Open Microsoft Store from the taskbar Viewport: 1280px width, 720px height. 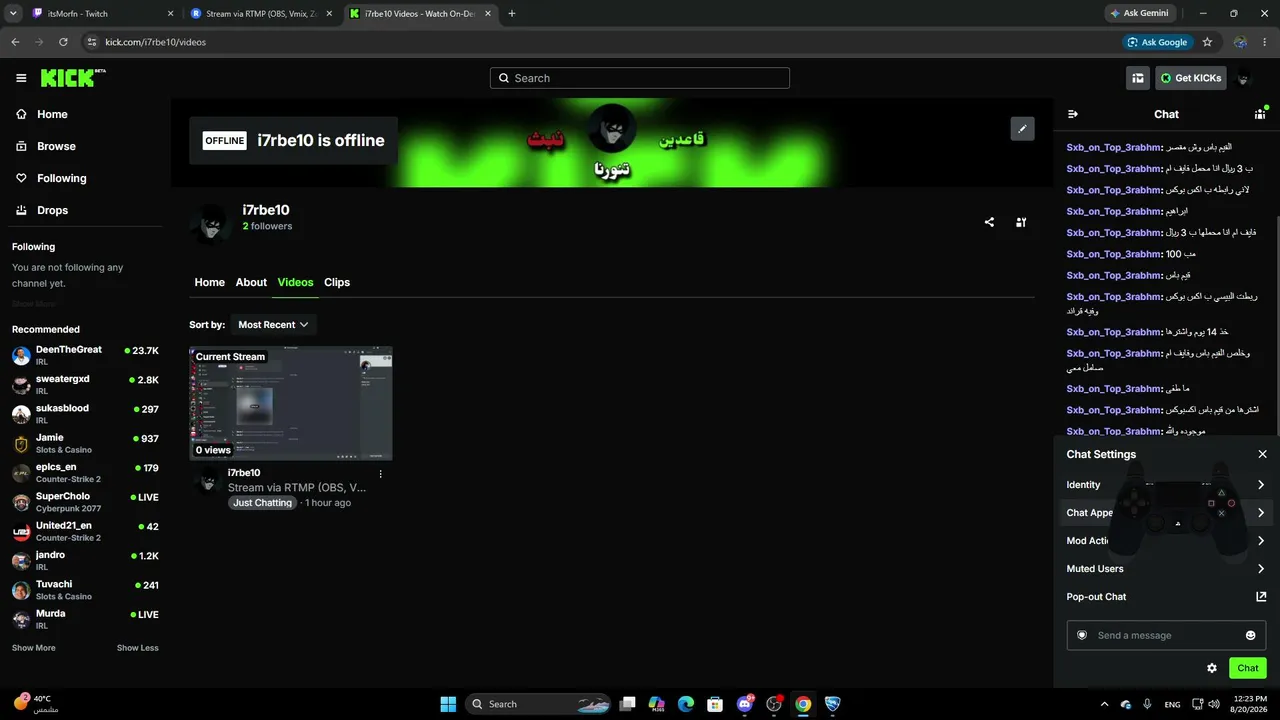pos(715,704)
